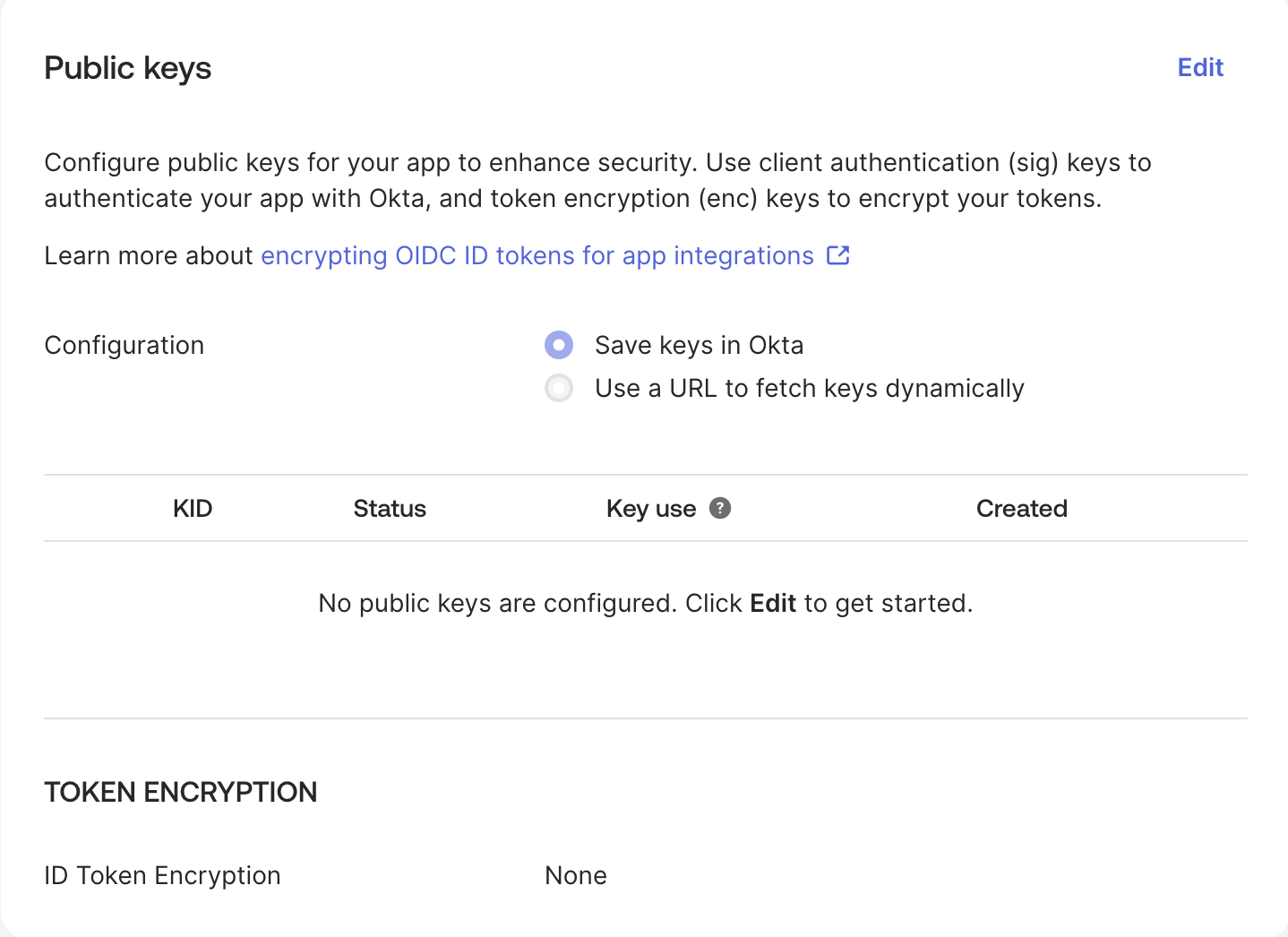The image size is (1288, 937).
Task: Click the KID column header
Action: [193, 509]
